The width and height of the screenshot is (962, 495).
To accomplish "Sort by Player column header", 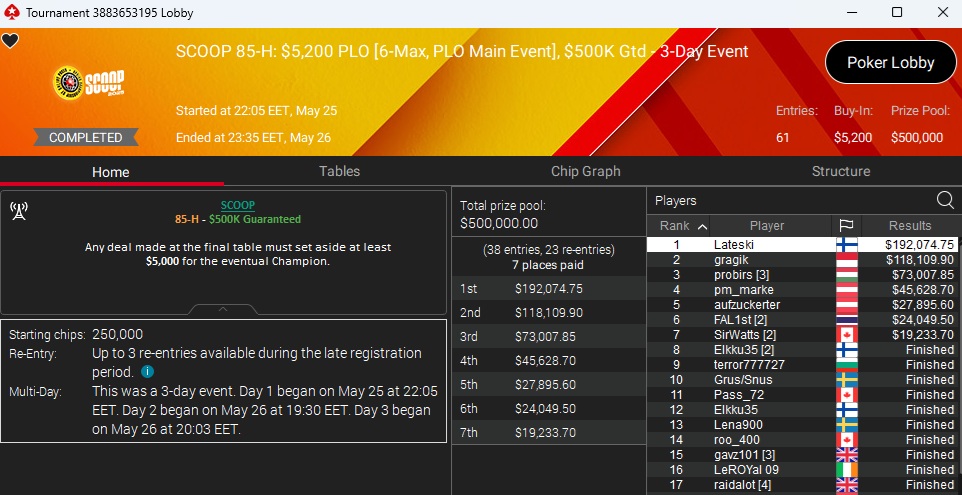I will pyautogui.click(x=767, y=226).
